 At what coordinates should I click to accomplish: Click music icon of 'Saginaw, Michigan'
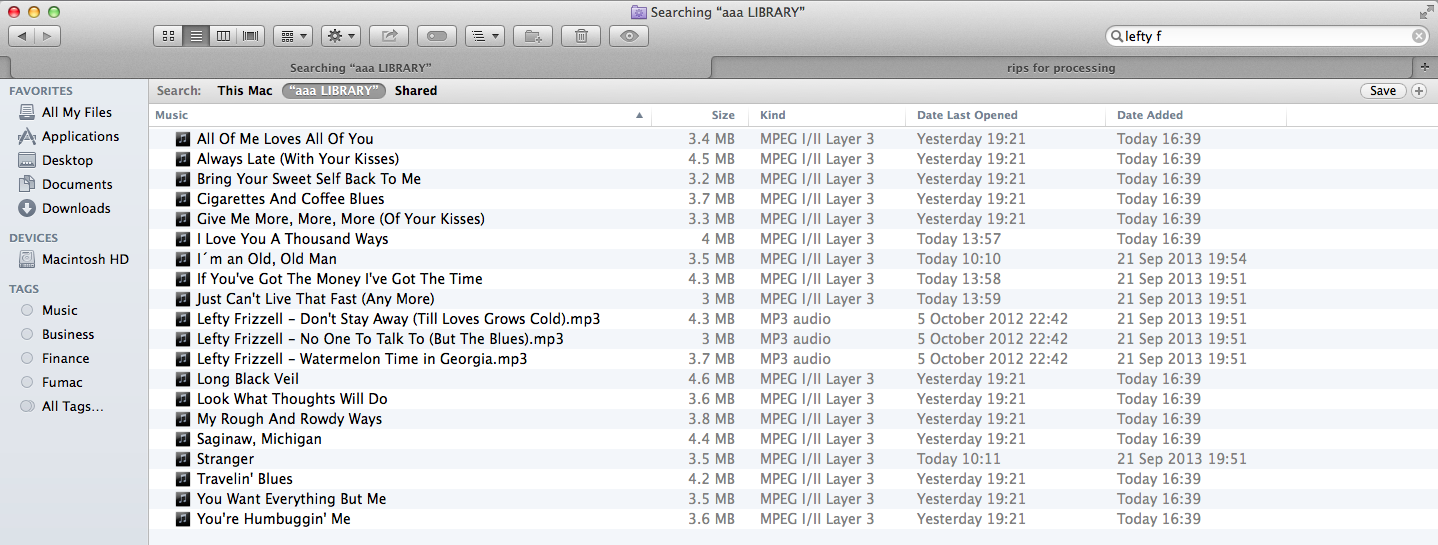pyautogui.click(x=182, y=439)
